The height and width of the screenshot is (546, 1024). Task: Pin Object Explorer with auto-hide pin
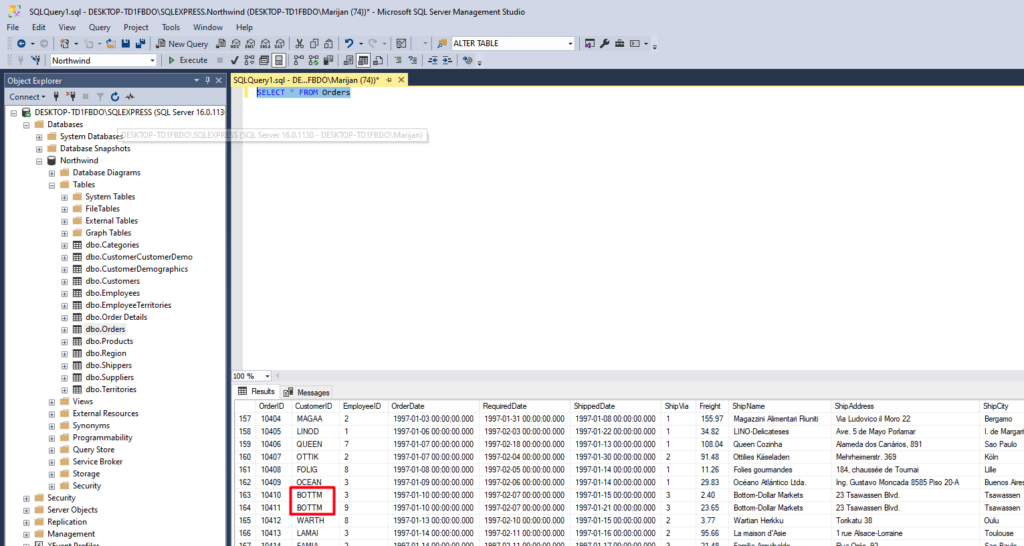point(208,80)
